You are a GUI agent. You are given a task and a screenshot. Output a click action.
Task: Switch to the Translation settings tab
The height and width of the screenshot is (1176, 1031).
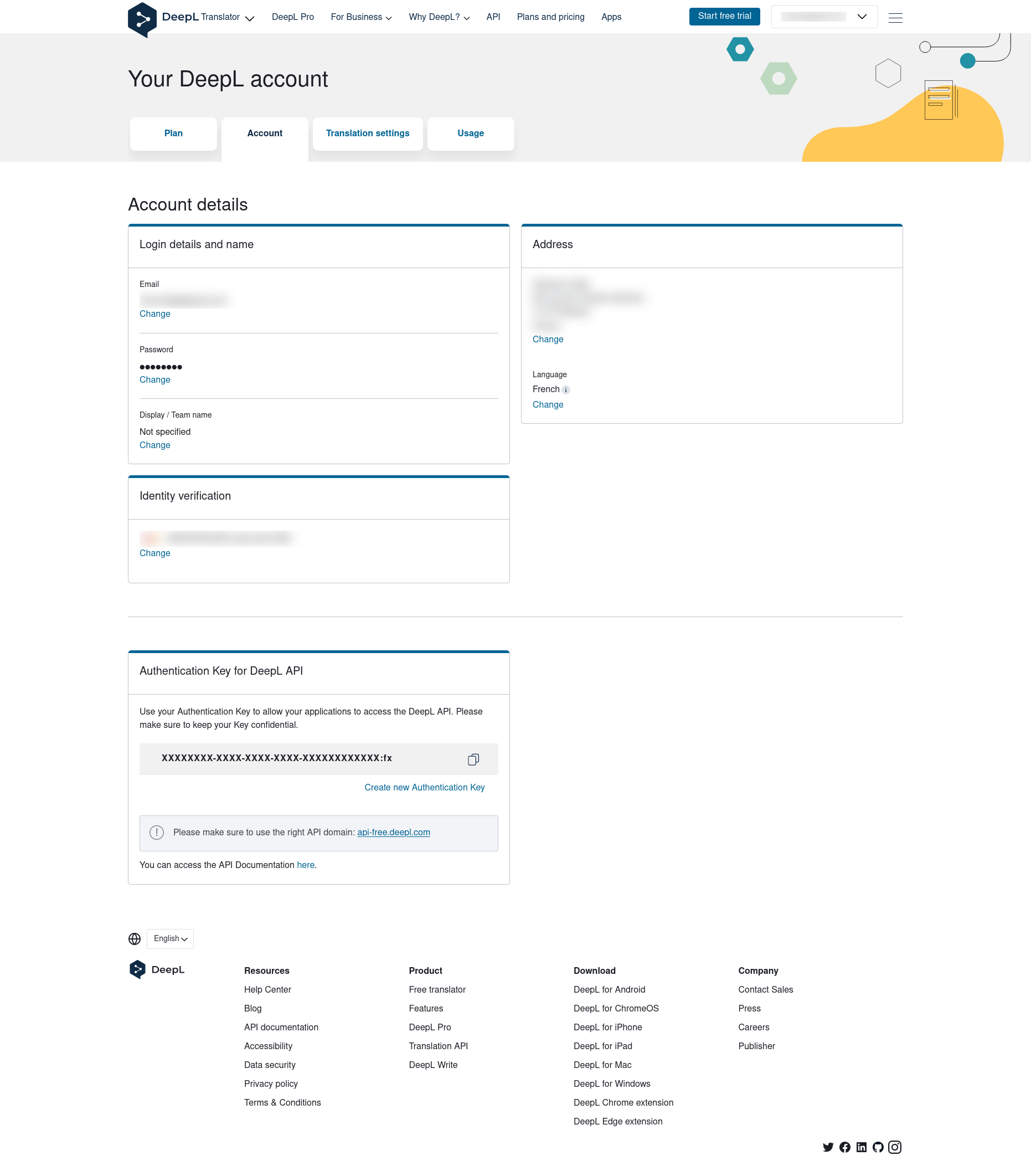pos(368,133)
